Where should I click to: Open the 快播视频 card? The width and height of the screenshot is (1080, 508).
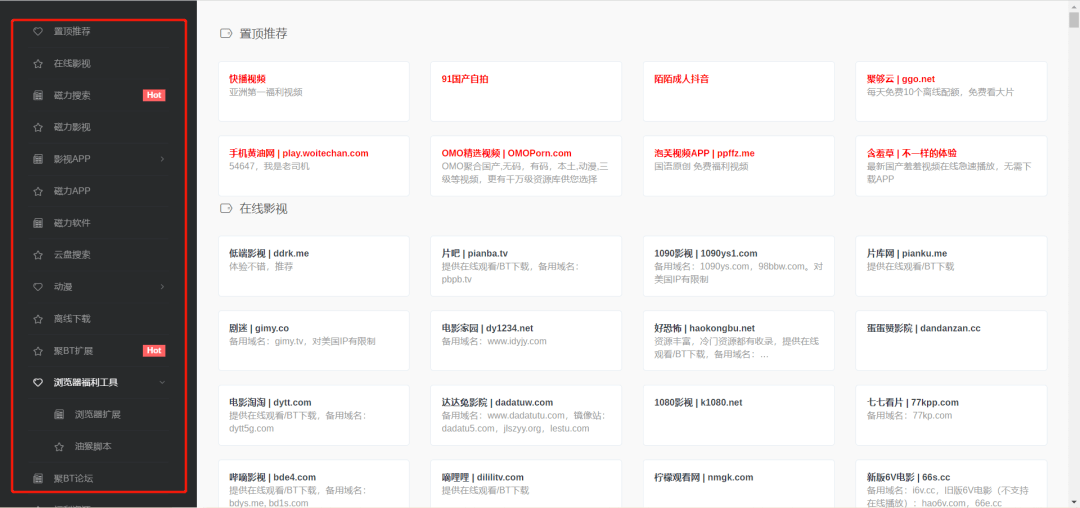[x=313, y=91]
